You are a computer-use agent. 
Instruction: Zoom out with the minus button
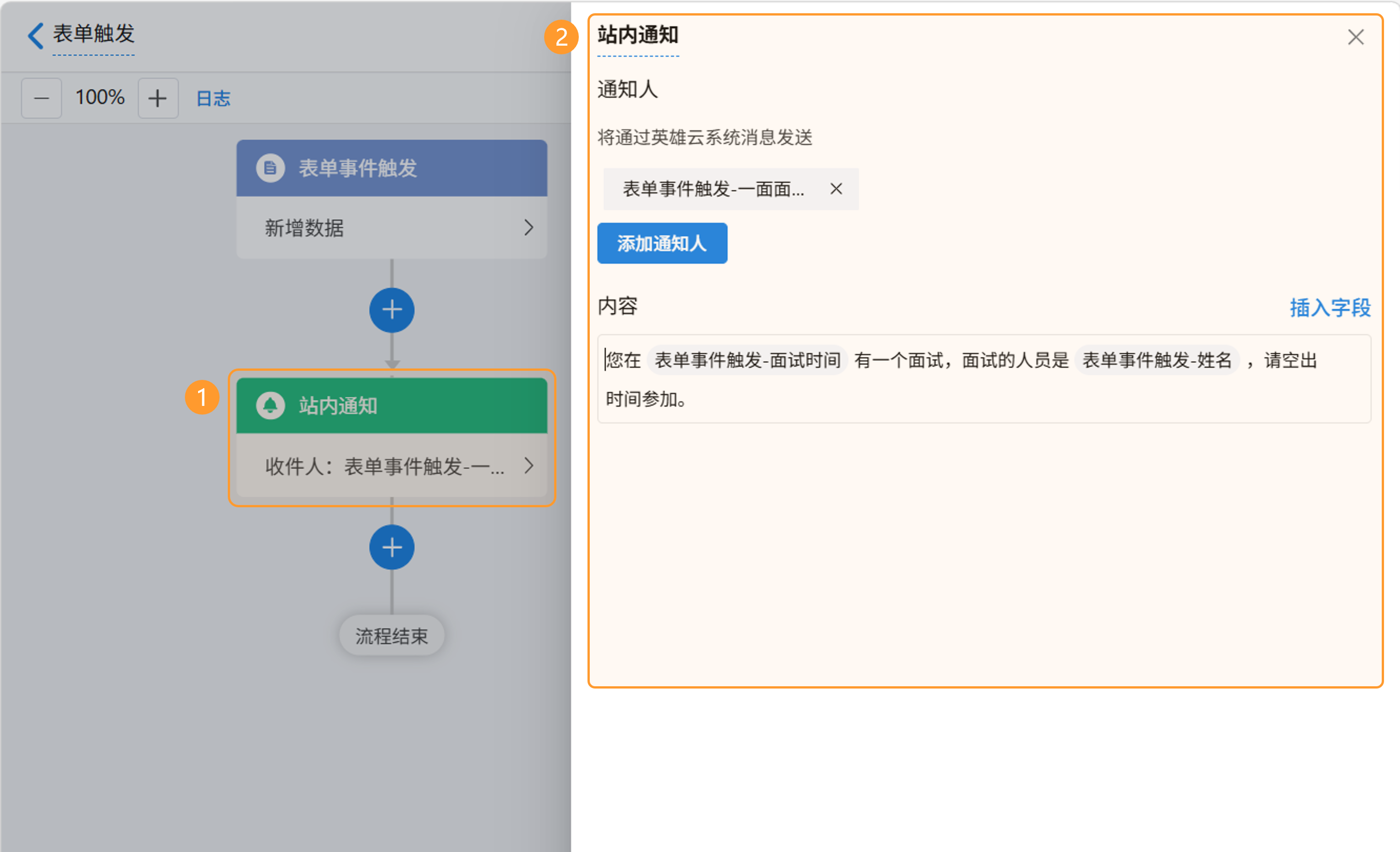[42, 98]
